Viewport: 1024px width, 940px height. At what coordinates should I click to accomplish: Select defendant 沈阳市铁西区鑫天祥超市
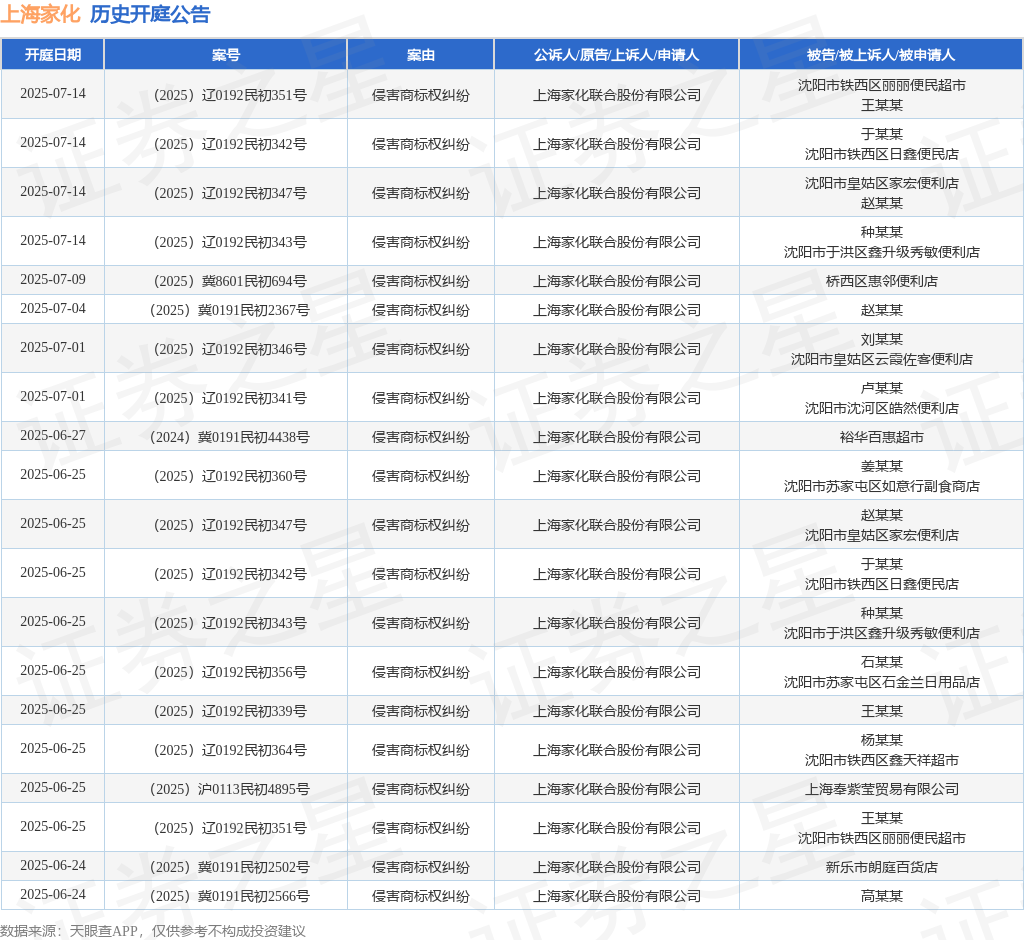pos(881,760)
